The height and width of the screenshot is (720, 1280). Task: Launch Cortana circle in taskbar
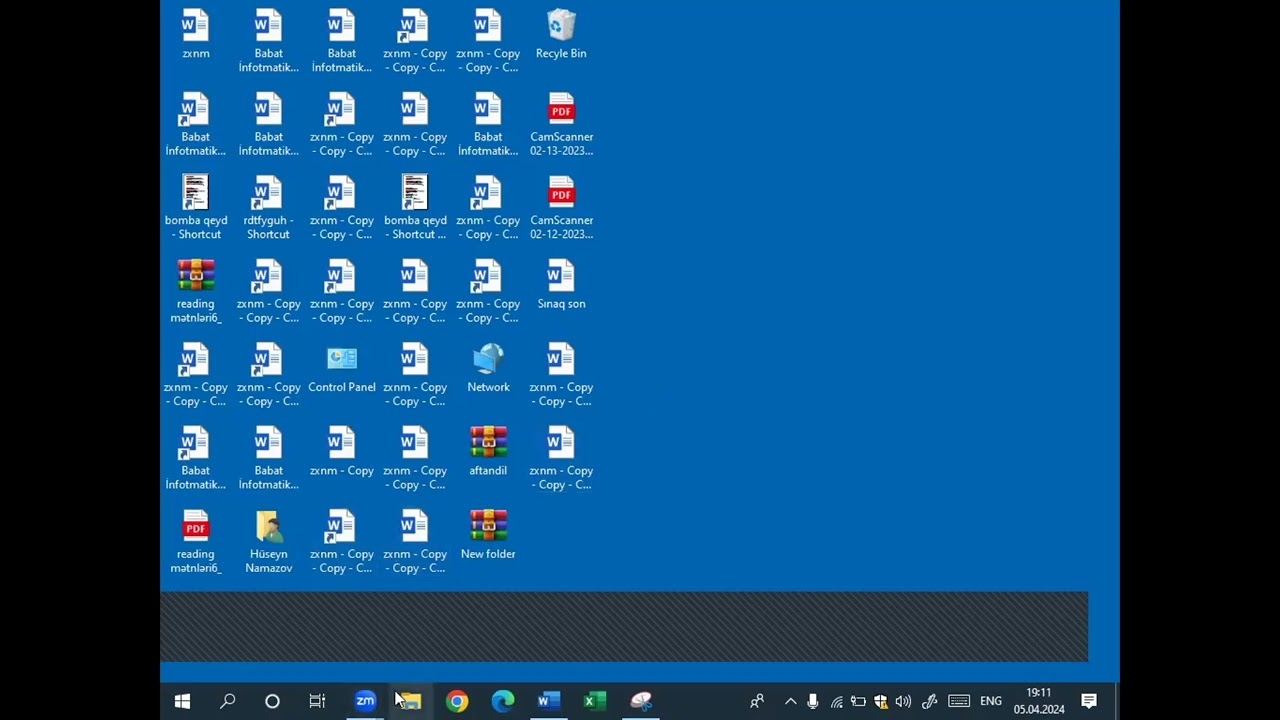click(272, 701)
